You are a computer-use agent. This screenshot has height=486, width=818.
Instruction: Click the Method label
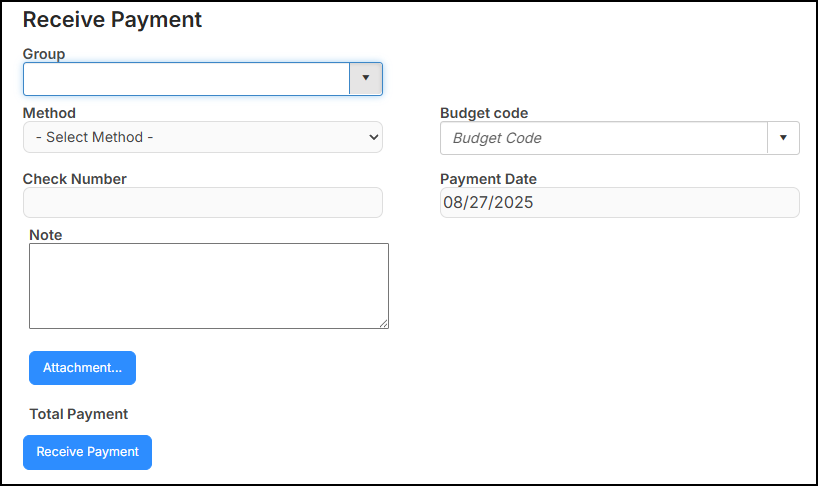pyautogui.click(x=49, y=113)
